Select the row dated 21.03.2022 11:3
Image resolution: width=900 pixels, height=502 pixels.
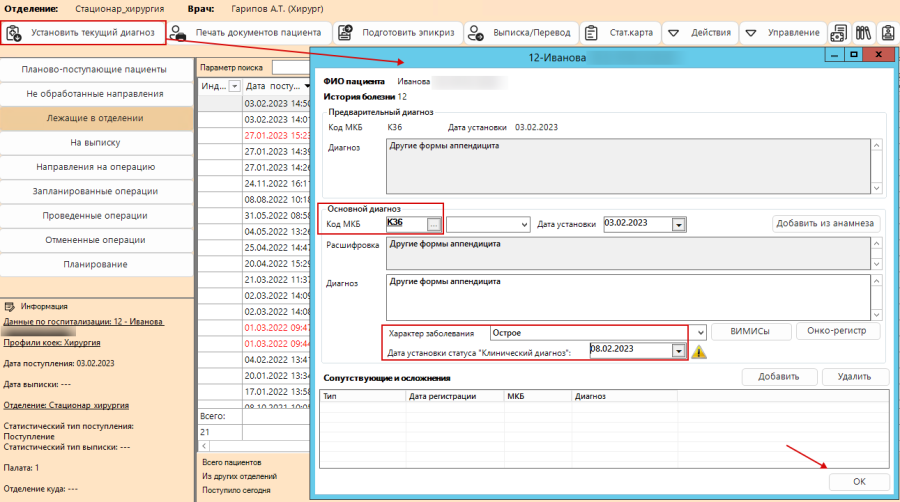(254, 280)
